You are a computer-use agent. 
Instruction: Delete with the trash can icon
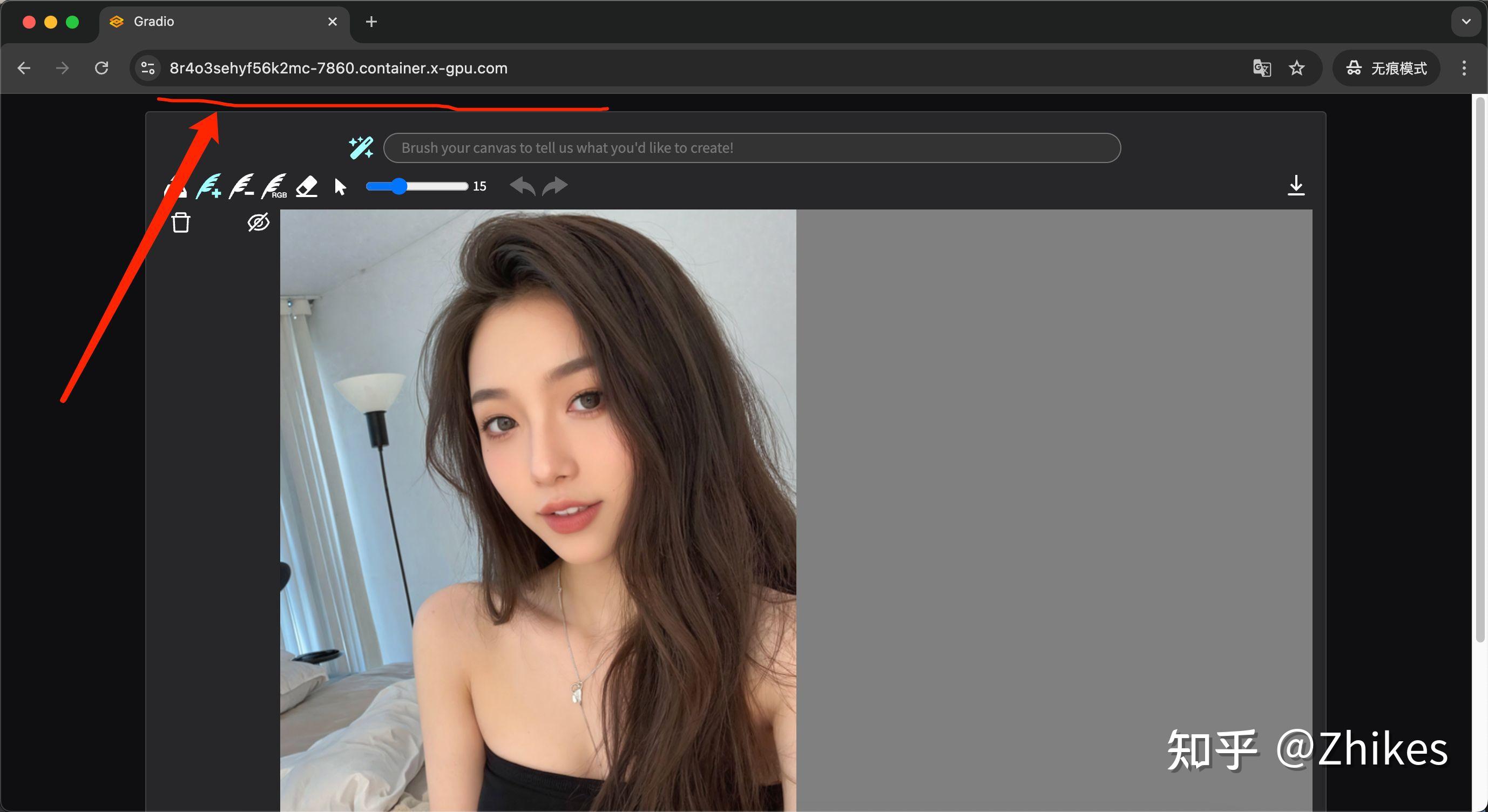pos(181,222)
